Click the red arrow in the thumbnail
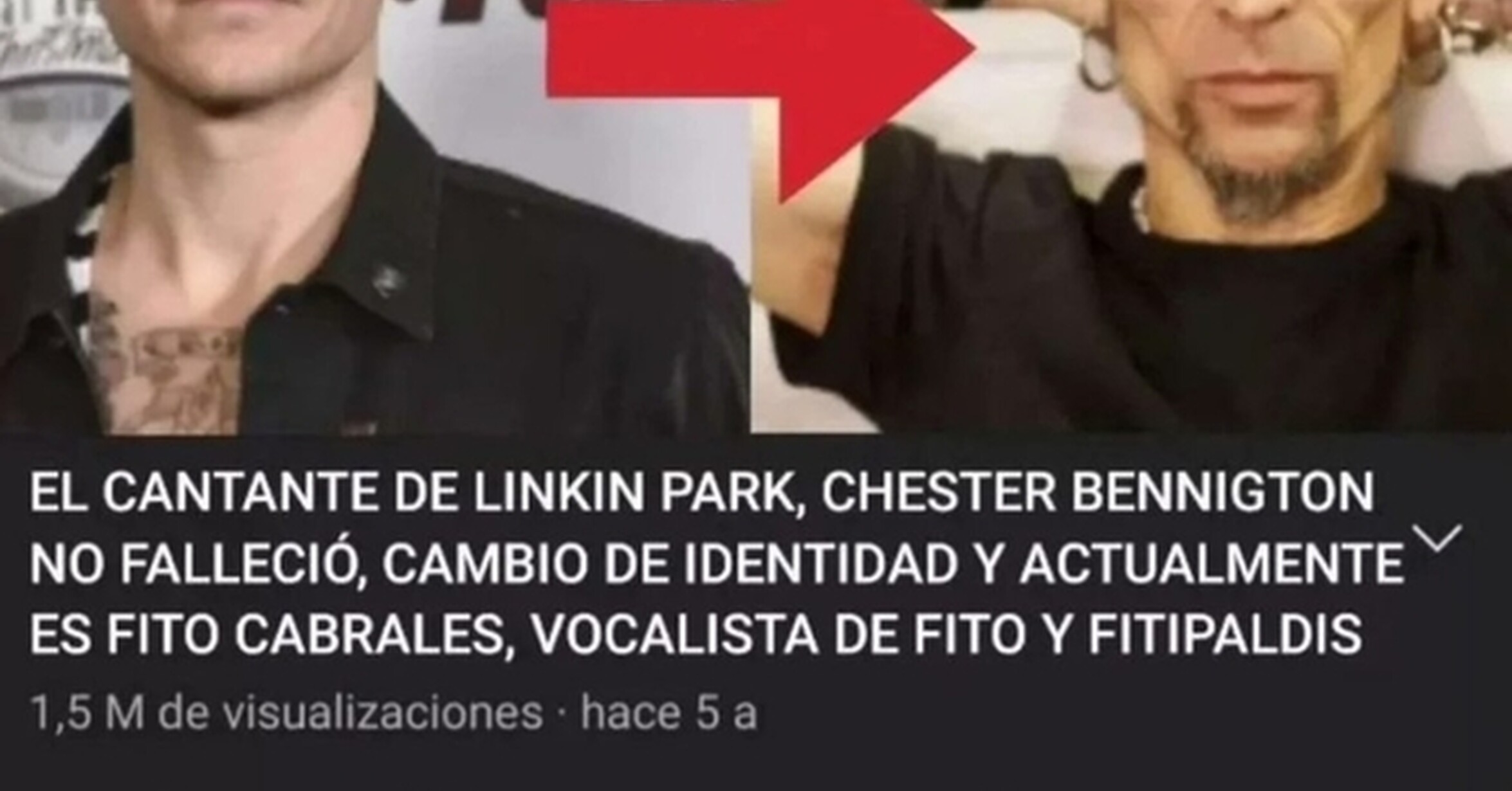 point(759,84)
